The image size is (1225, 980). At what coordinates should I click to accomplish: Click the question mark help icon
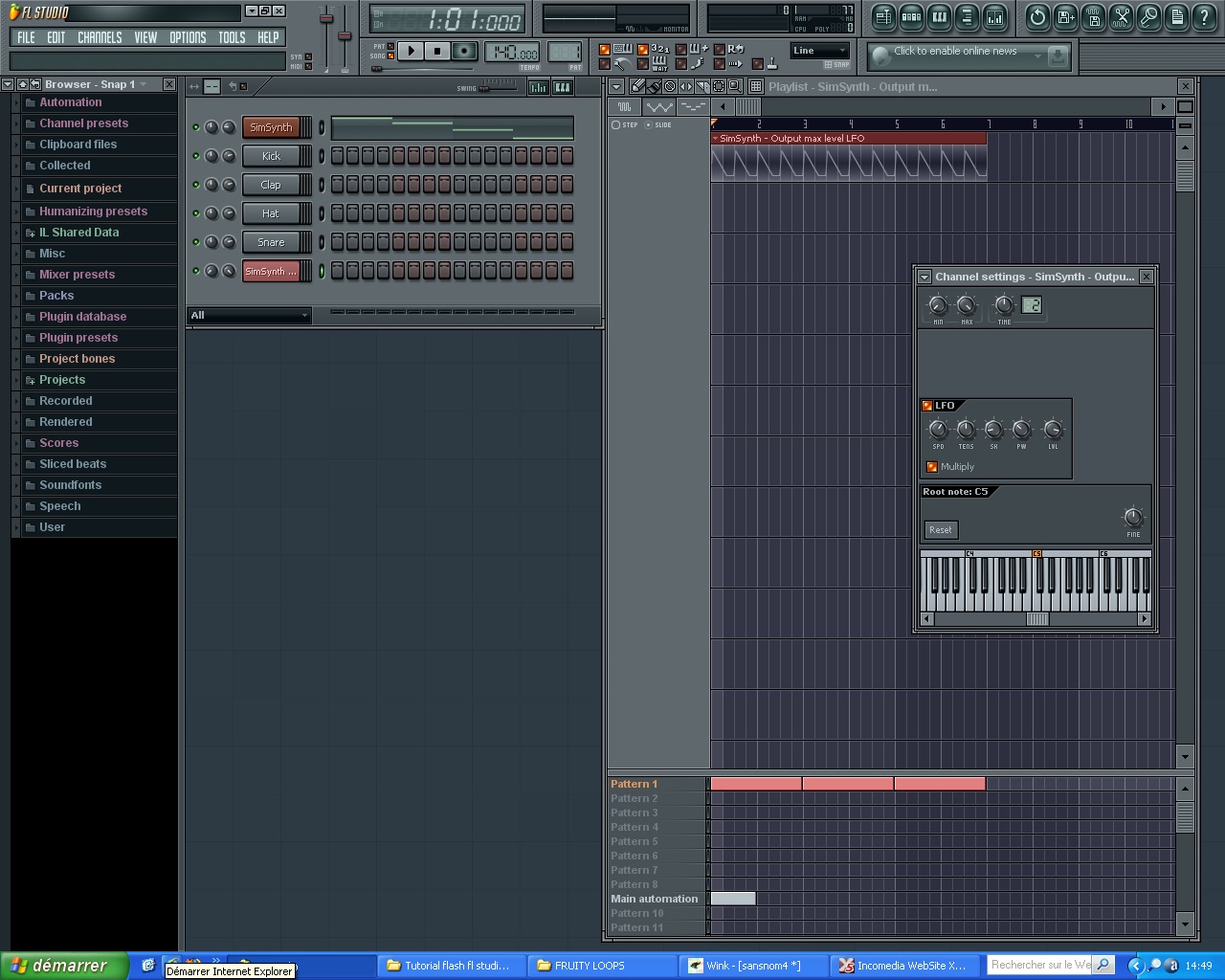tap(1204, 17)
